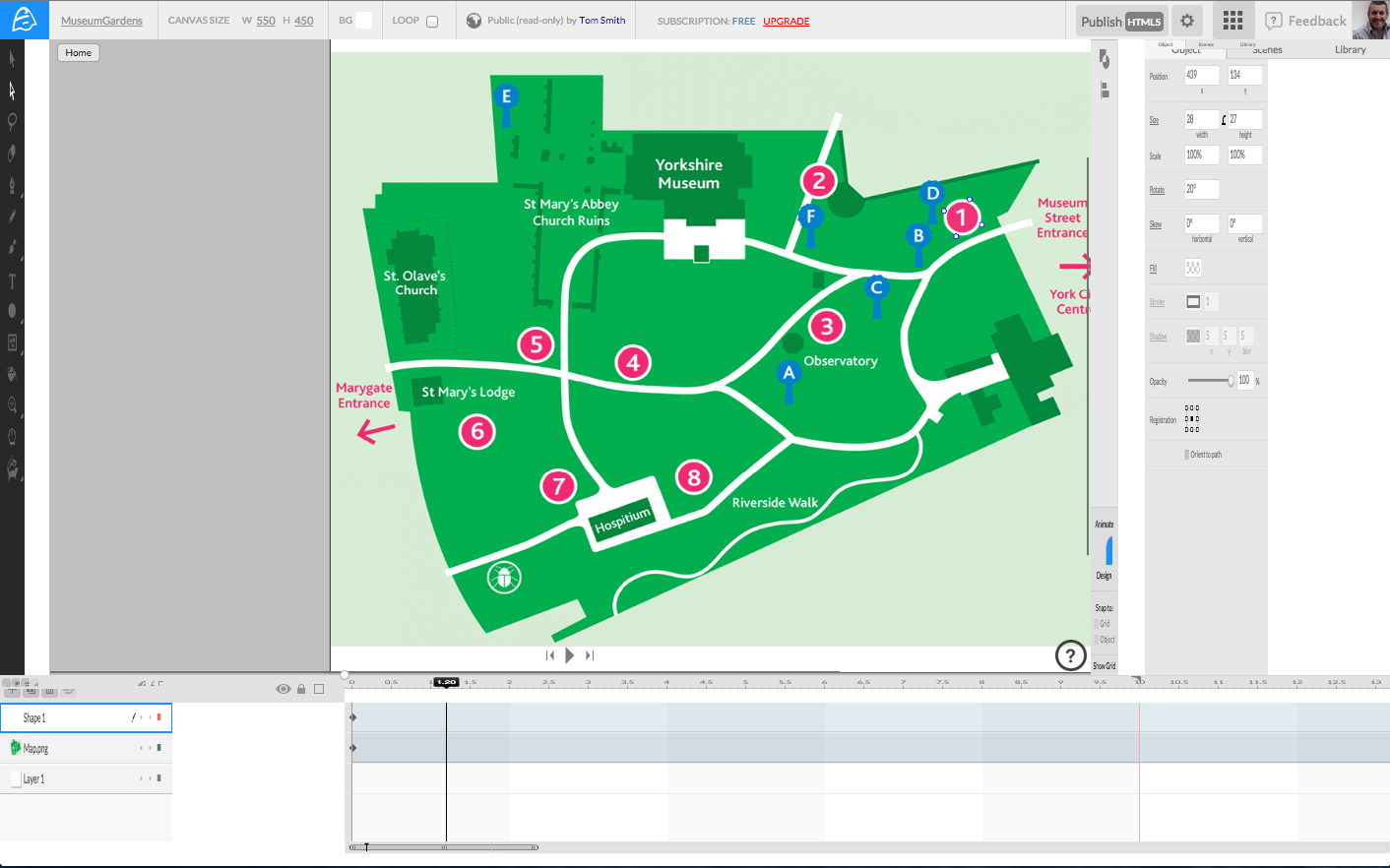Open the MuseumGardens project name link
This screenshot has height=868, width=1390.
pos(101,21)
